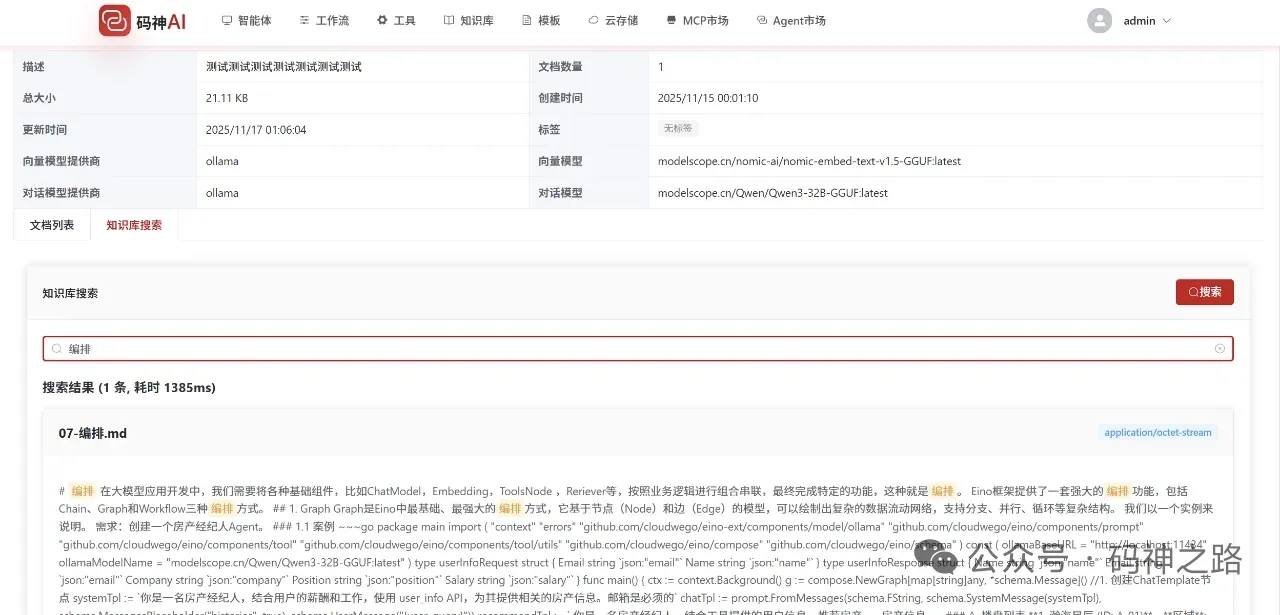Image resolution: width=1280 pixels, height=615 pixels.
Task: Click the cloud icon for 云存储
Action: point(592,19)
